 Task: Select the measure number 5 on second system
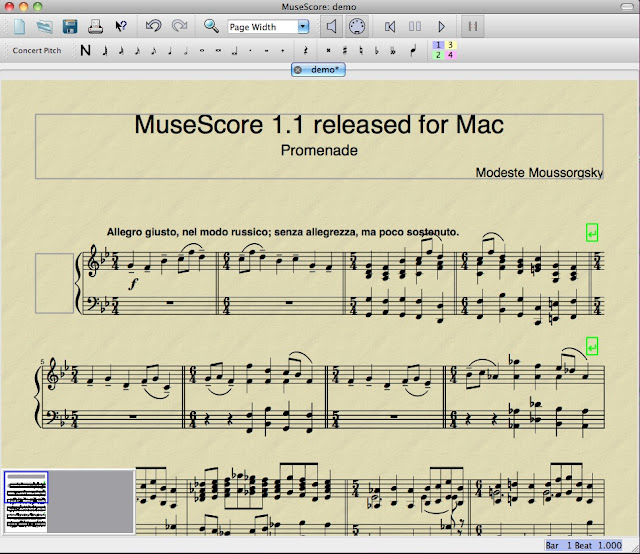[x=42, y=362]
